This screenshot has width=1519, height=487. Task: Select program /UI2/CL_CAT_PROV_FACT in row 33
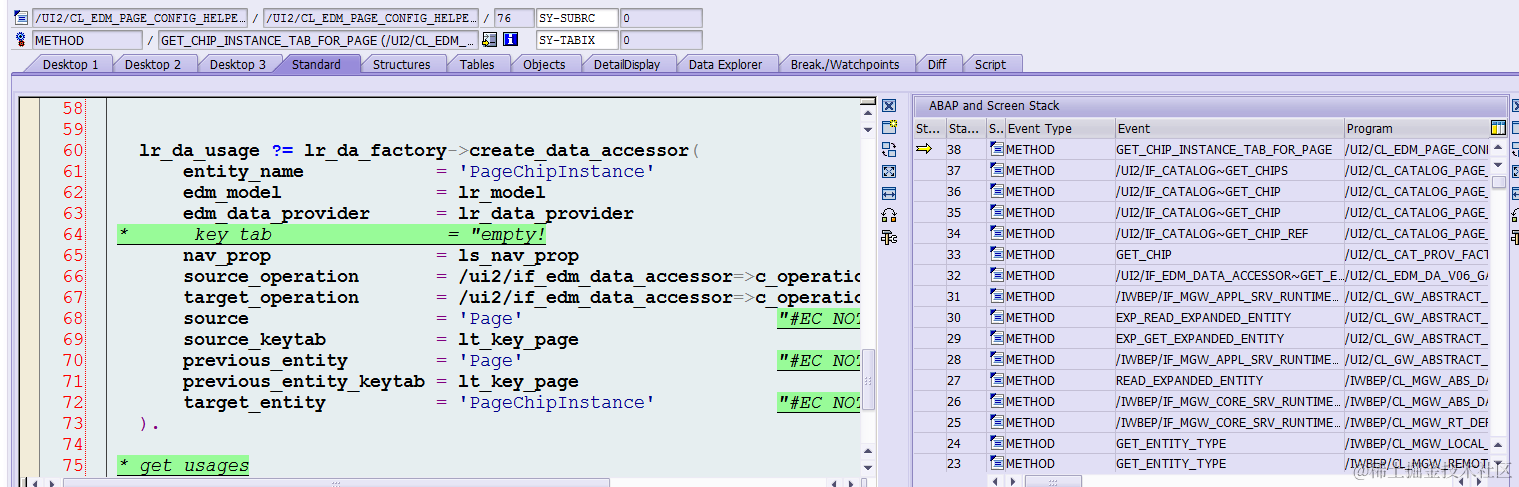(x=1417, y=254)
